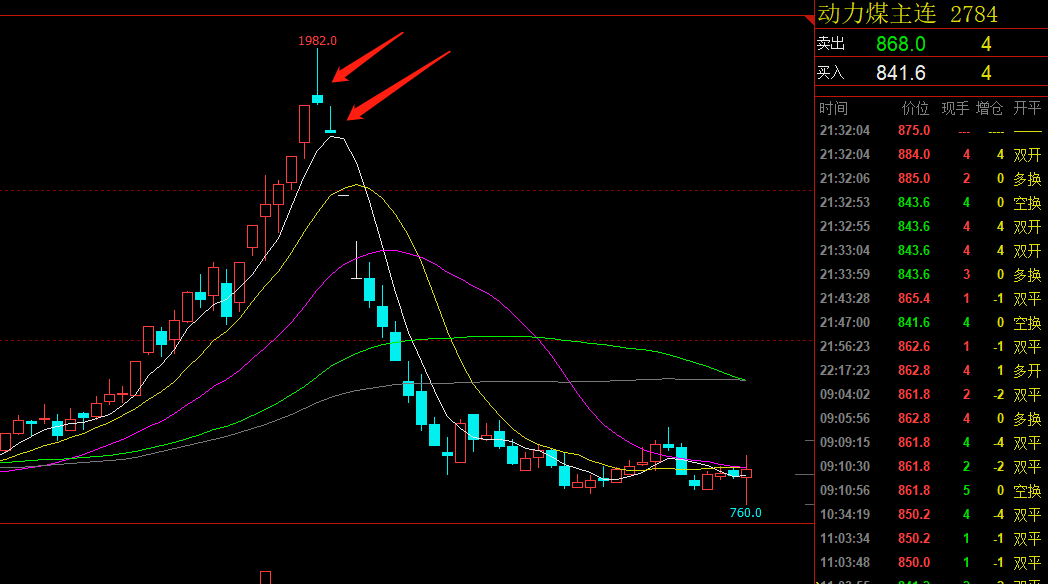
Task: Click the 21:43:28 timestamp
Action: [x=845, y=299]
